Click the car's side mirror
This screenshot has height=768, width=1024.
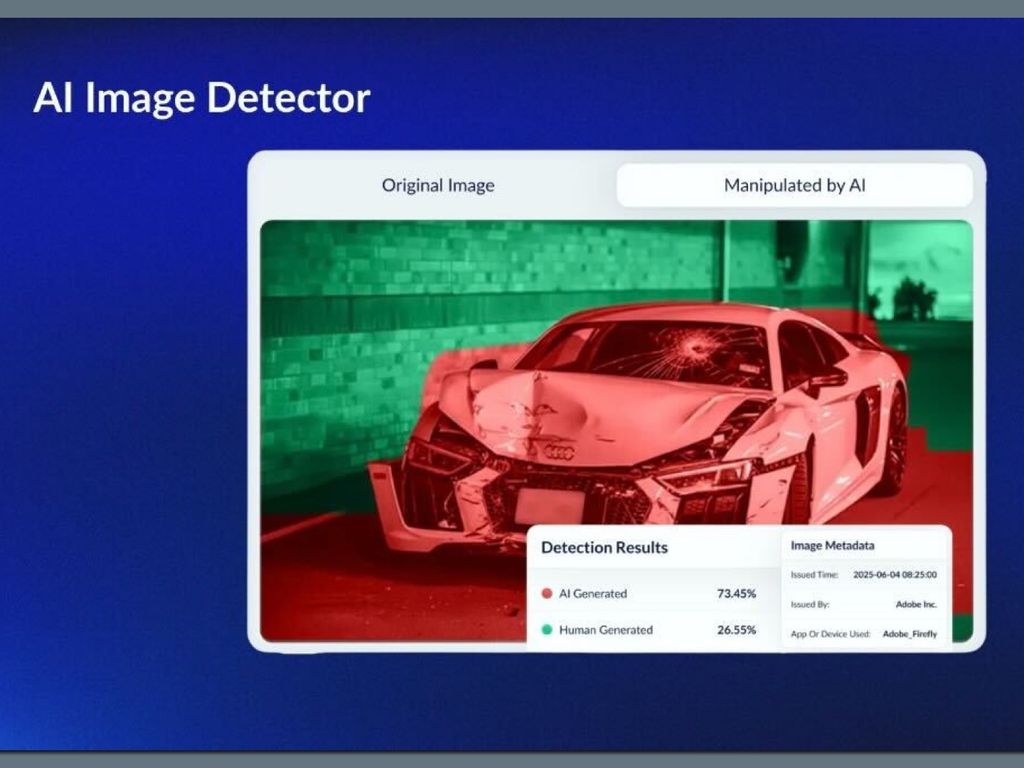tap(828, 377)
